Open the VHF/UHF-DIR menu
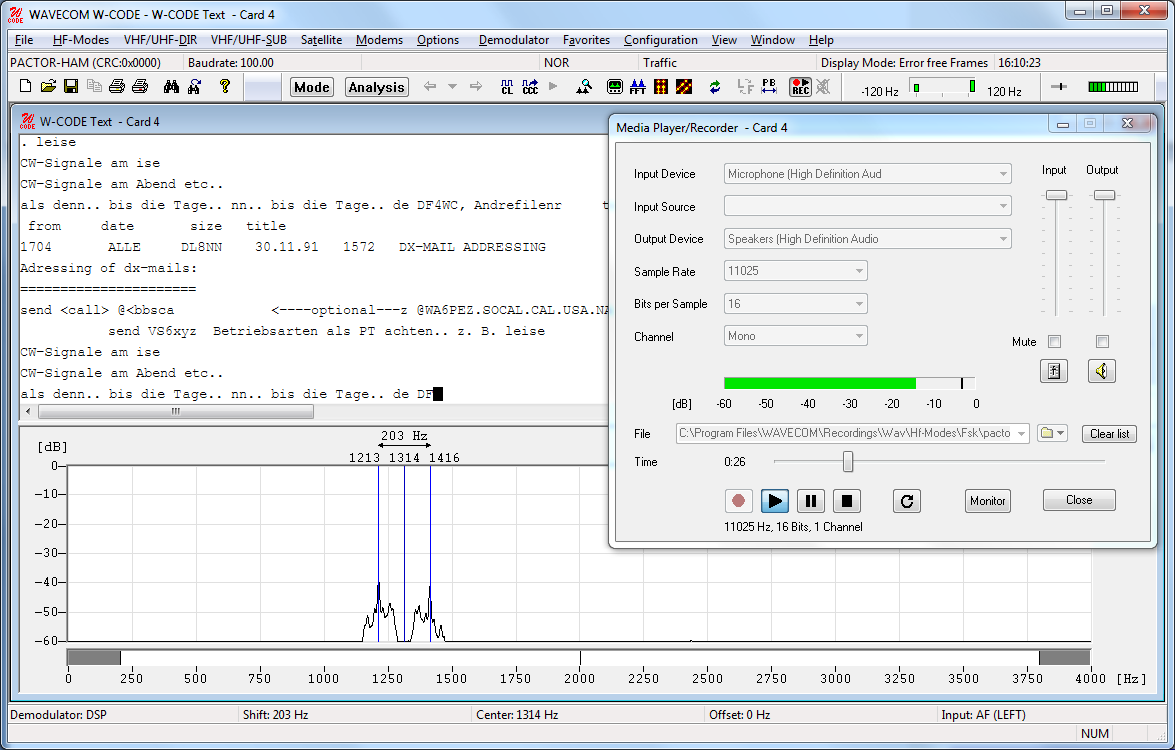Image resolution: width=1175 pixels, height=750 pixels. click(160, 40)
